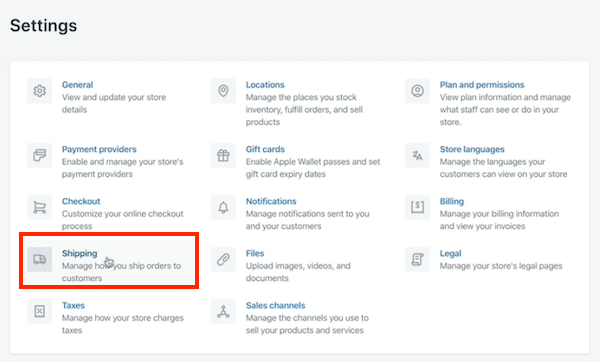Select the Notifications settings link
This screenshot has width=600, height=362.
pos(271,201)
